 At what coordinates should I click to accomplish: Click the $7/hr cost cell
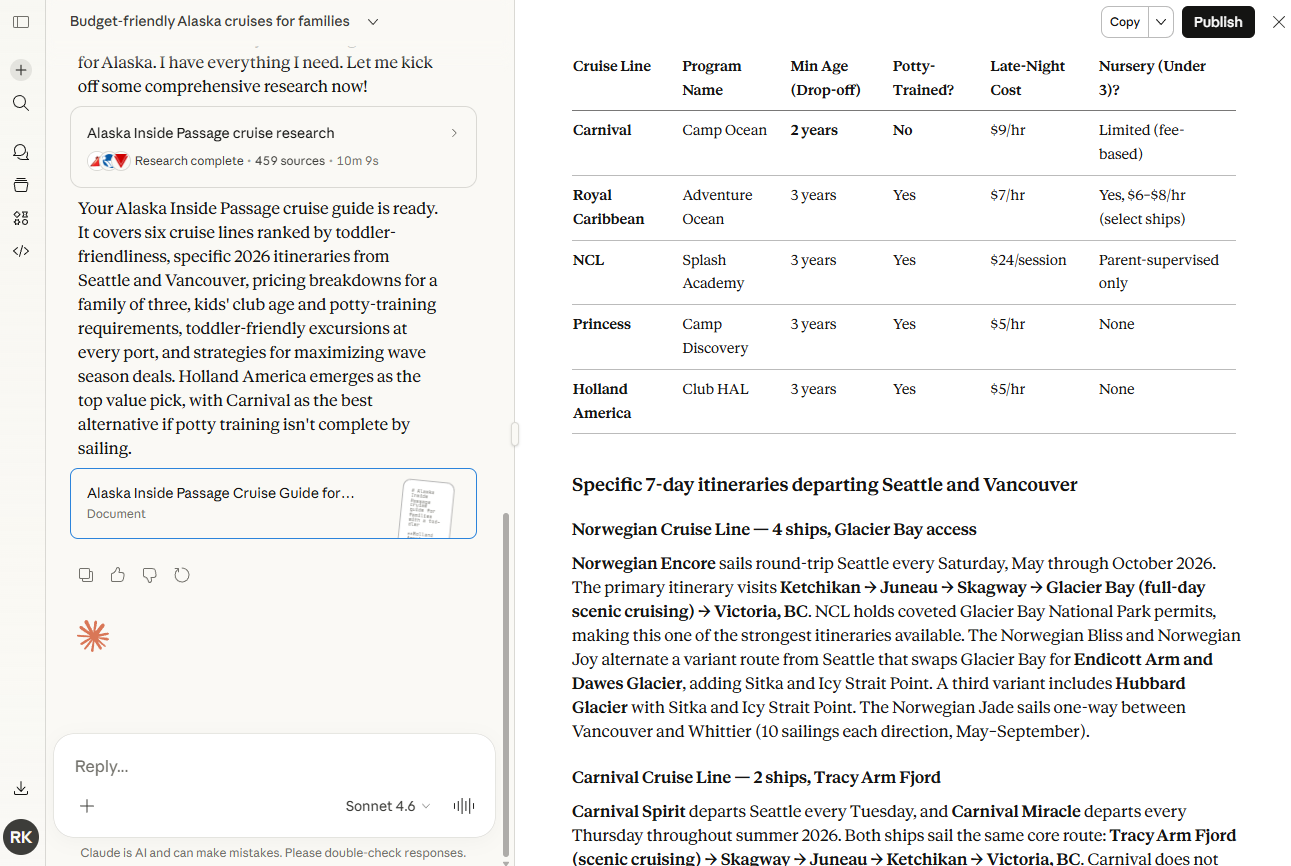tap(1008, 195)
